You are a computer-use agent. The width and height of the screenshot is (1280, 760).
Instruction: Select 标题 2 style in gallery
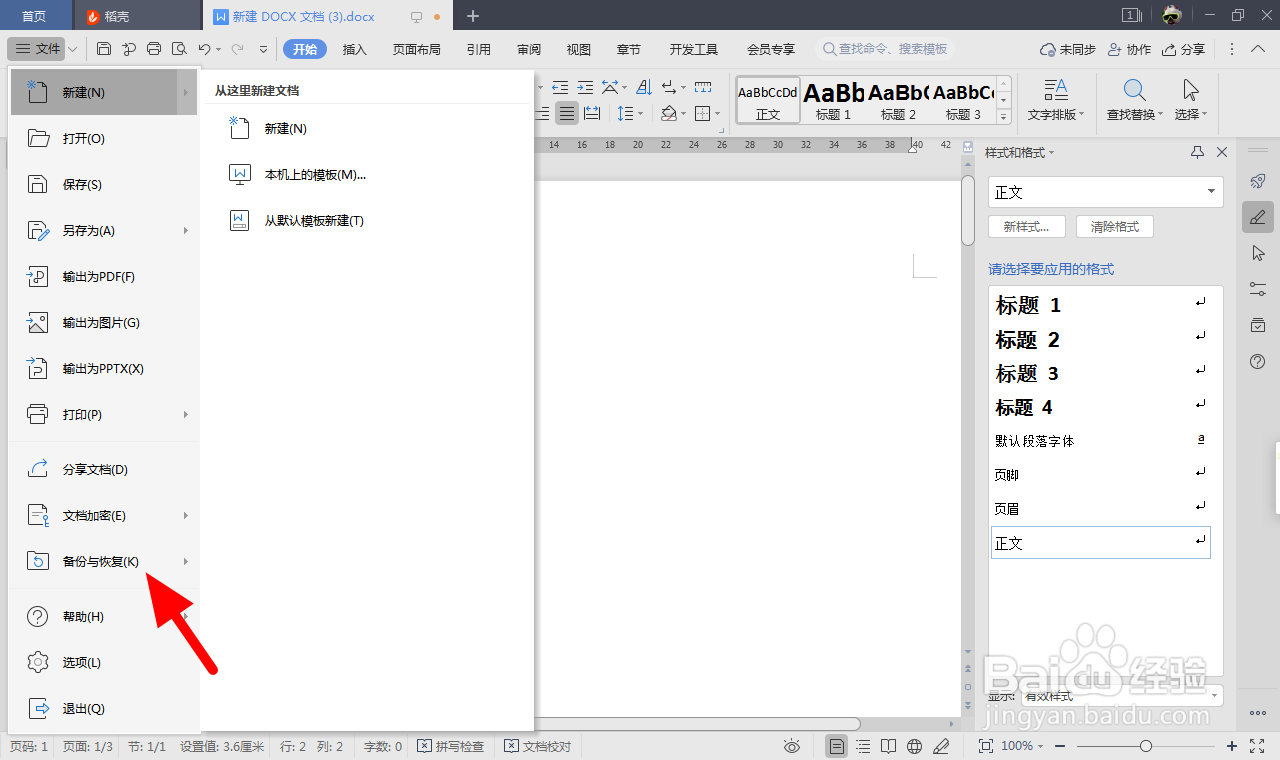pos(898,100)
